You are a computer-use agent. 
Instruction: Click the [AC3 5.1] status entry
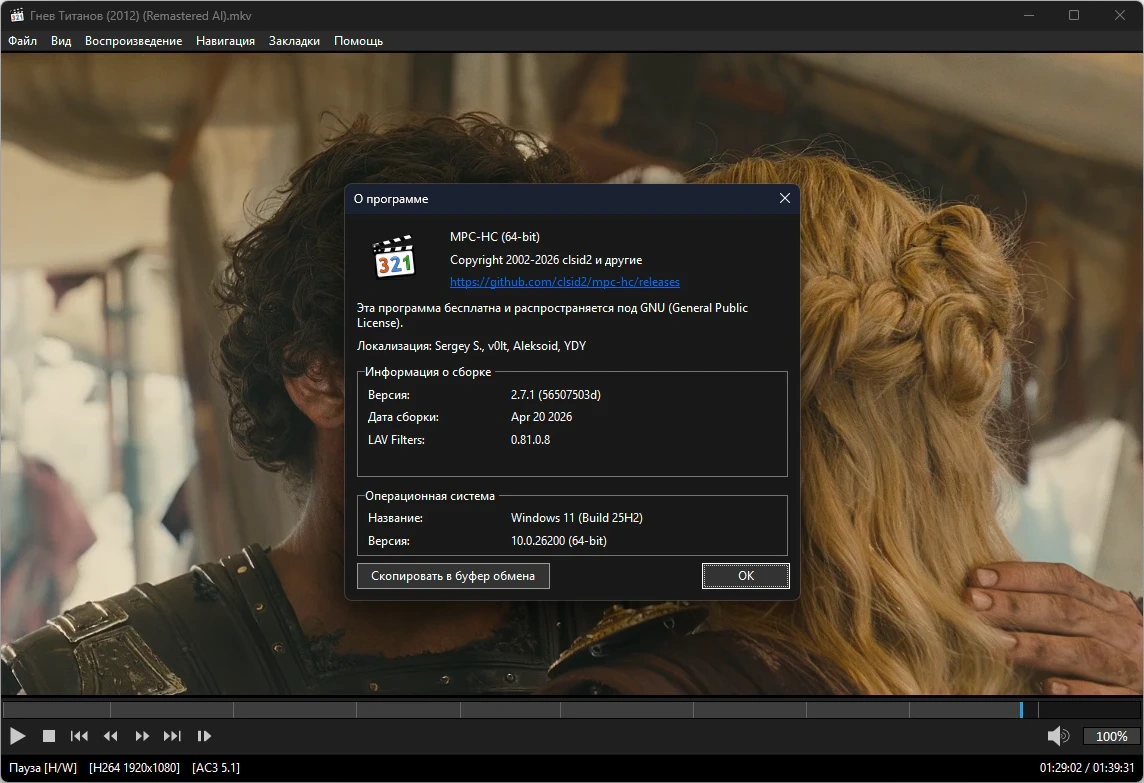(x=216, y=768)
